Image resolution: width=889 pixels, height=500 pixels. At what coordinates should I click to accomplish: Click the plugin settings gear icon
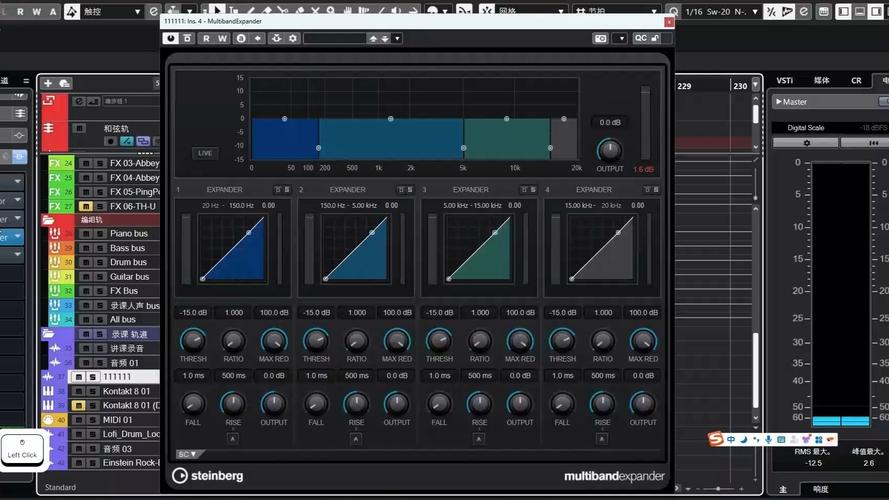pyautogui.click(x=293, y=38)
